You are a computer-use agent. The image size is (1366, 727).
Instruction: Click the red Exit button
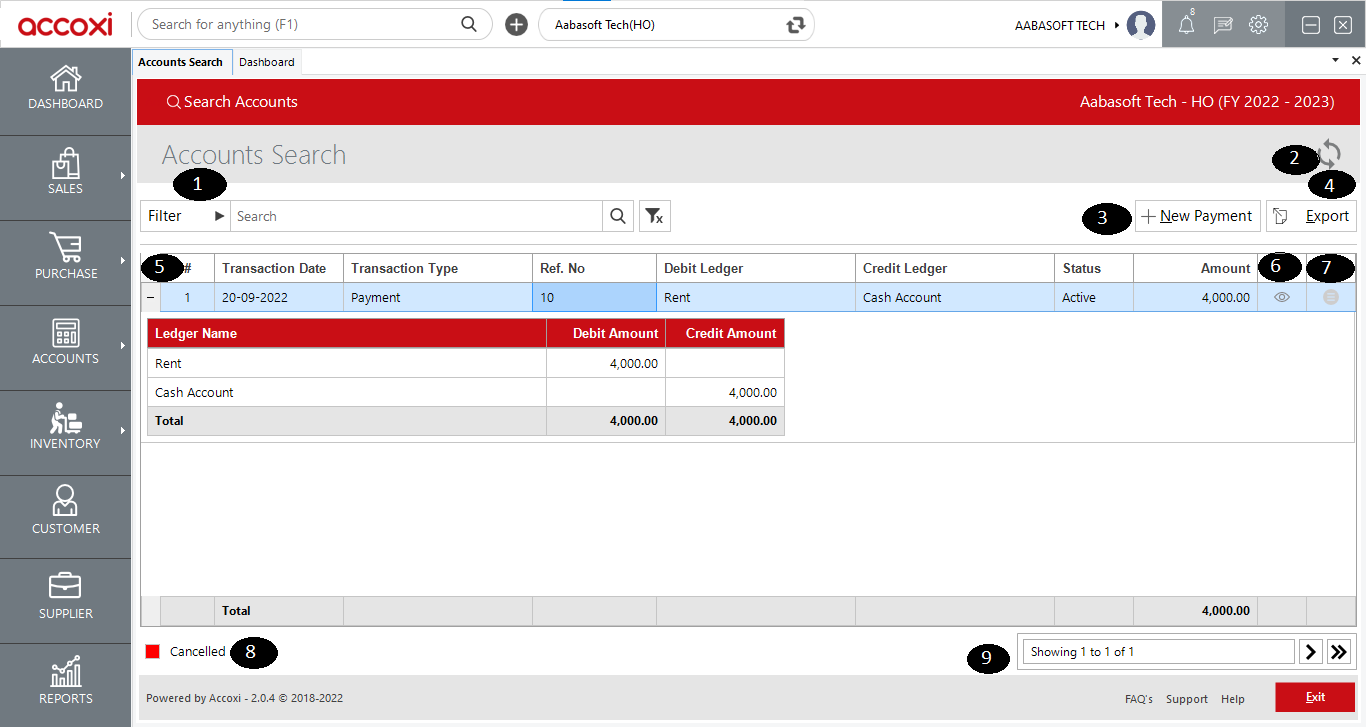[x=1315, y=697]
